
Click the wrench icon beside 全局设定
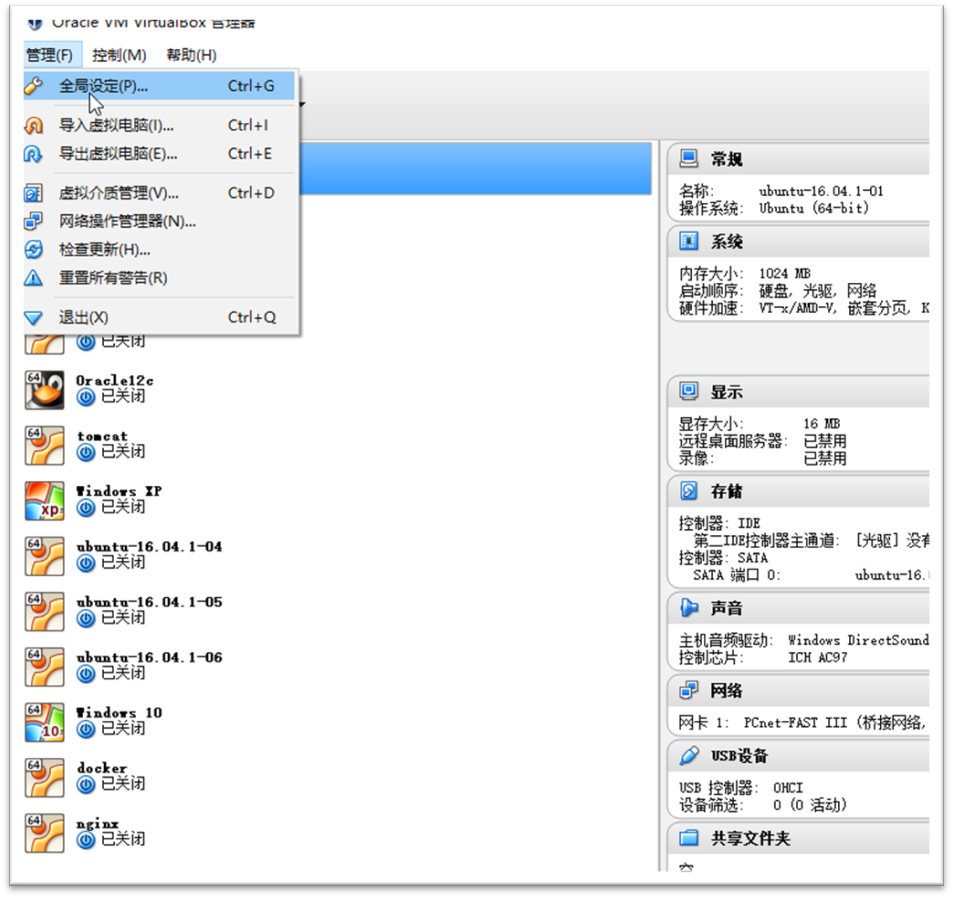(x=33, y=86)
